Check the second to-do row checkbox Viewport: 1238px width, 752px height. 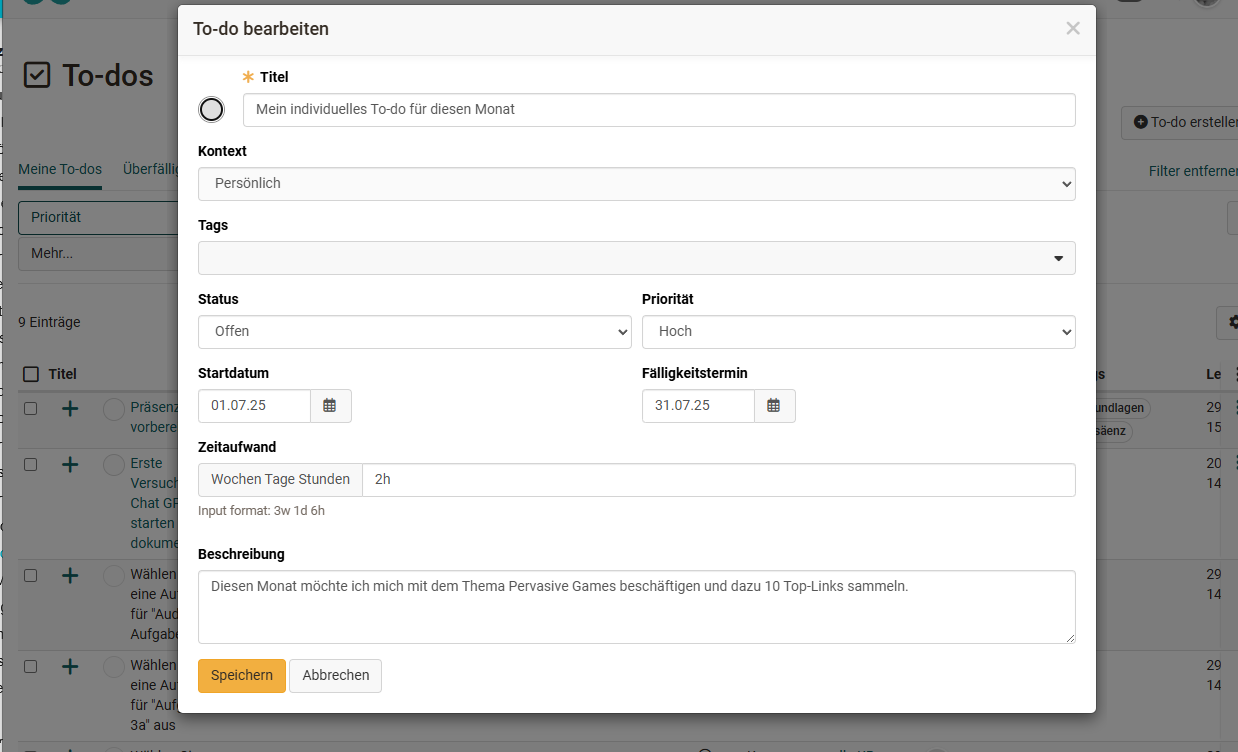[31, 465]
